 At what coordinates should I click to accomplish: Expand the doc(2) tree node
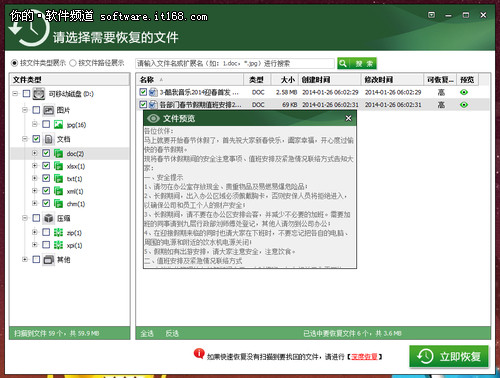pyautogui.click(x=35, y=153)
